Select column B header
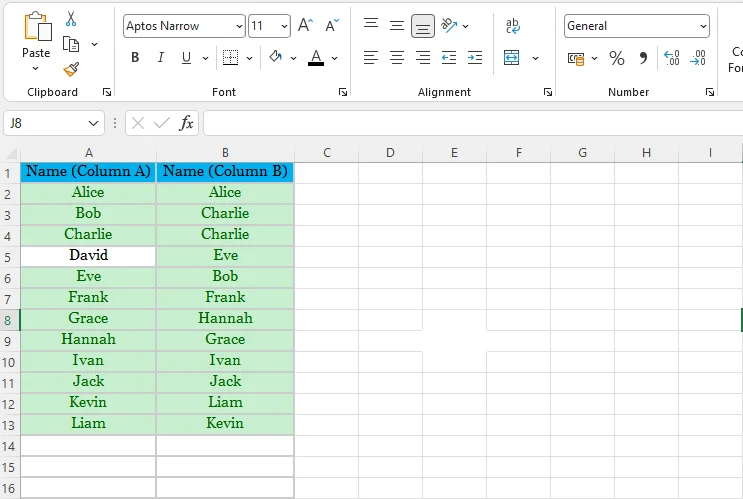The width and height of the screenshot is (743, 499). click(x=226, y=153)
